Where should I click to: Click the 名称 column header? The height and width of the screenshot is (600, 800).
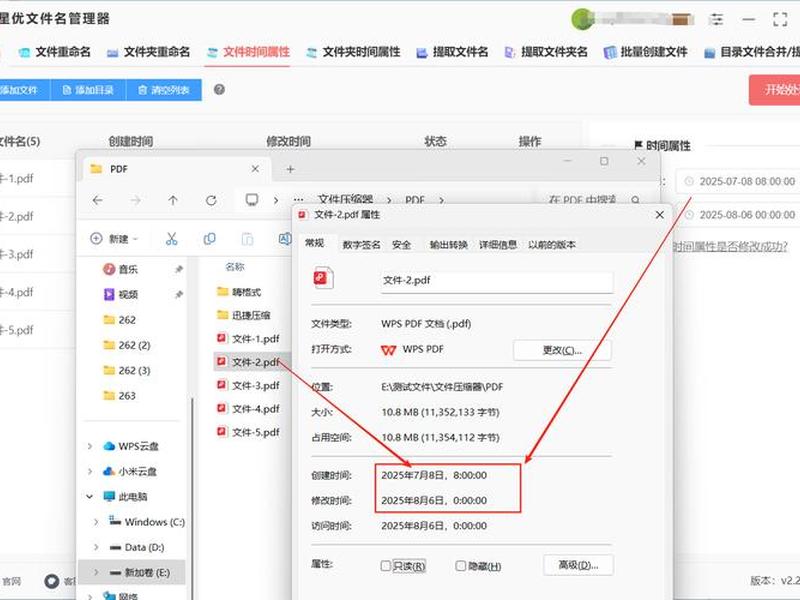coord(235,267)
